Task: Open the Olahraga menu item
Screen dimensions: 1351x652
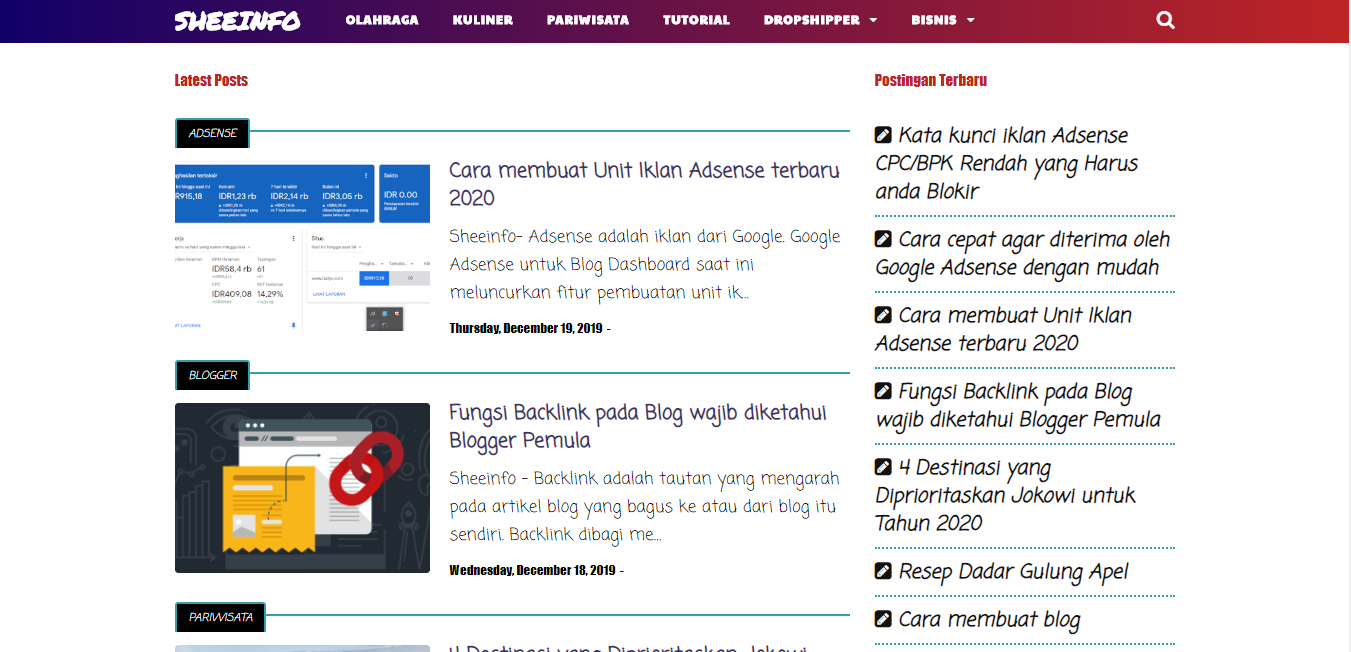Action: tap(382, 20)
